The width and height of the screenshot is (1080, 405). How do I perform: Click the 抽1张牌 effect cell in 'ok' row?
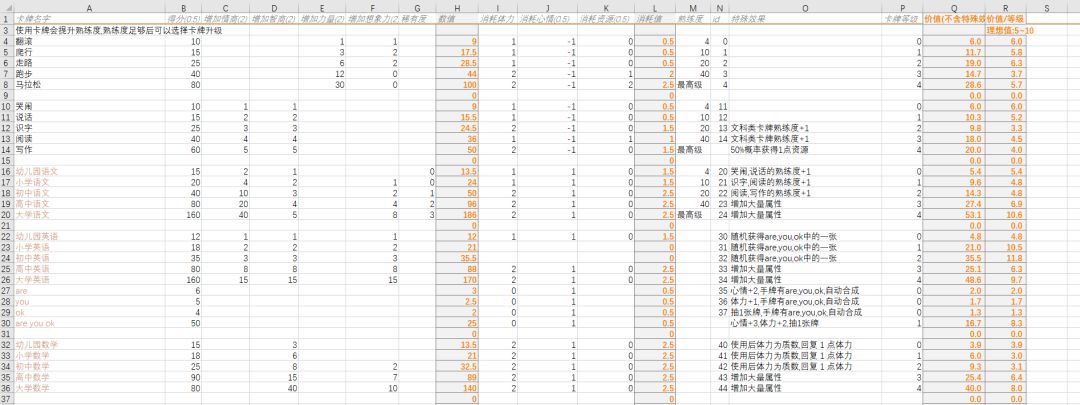coord(805,312)
